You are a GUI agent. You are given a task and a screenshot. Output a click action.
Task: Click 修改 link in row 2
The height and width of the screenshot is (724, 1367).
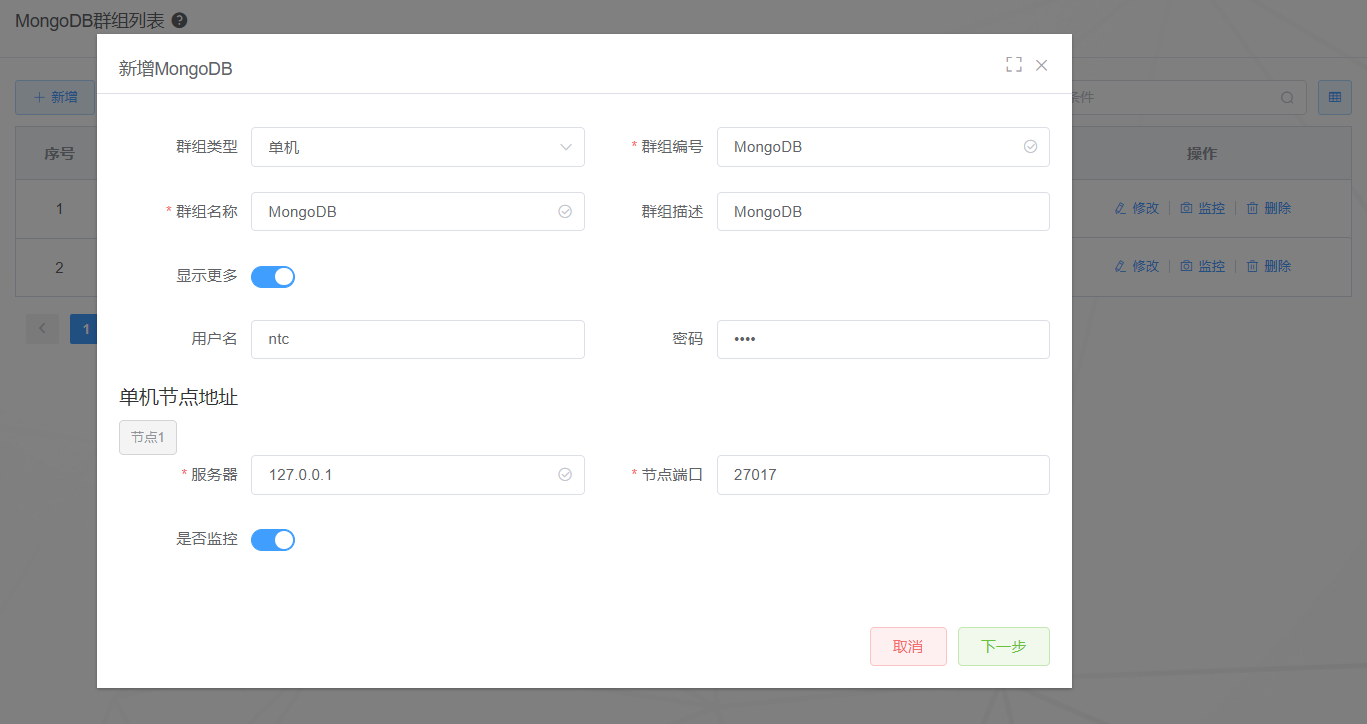coord(1137,266)
